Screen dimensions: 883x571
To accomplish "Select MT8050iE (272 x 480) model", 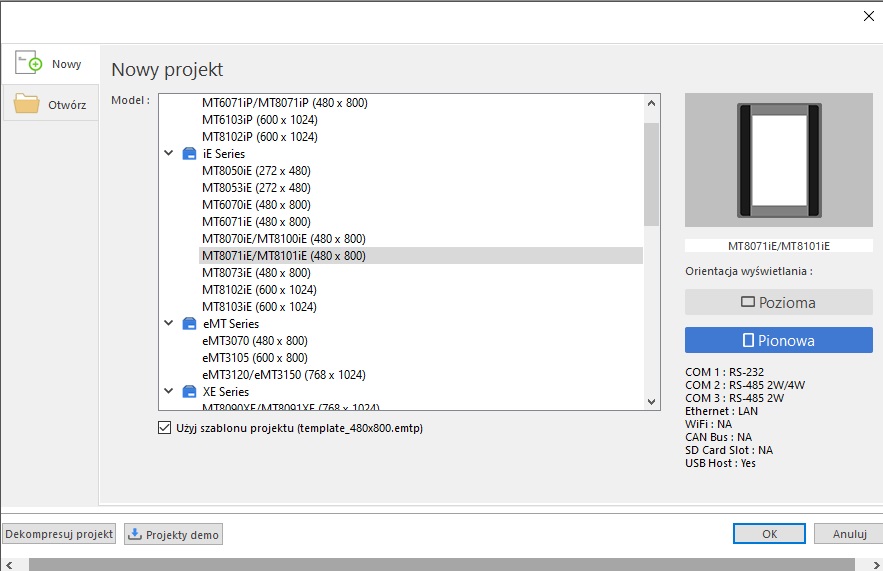I will [256, 171].
